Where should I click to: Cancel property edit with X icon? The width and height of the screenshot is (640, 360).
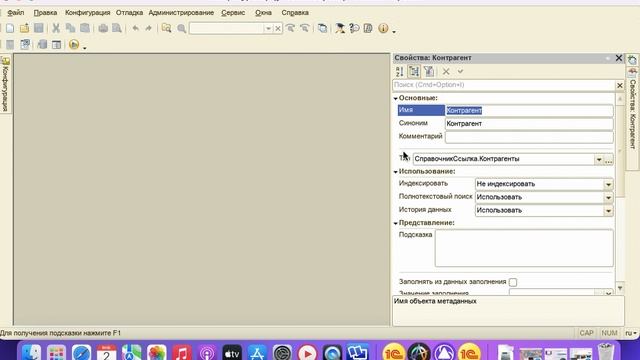(446, 71)
